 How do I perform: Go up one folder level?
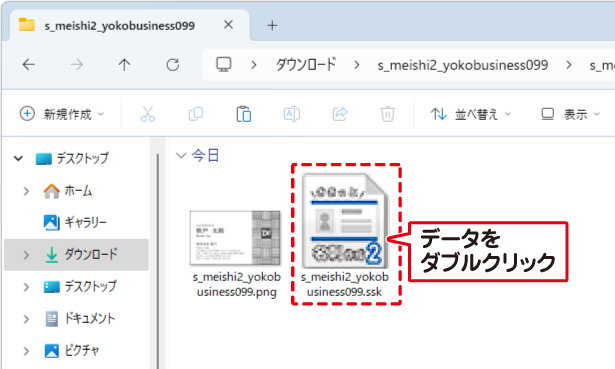coord(124,65)
